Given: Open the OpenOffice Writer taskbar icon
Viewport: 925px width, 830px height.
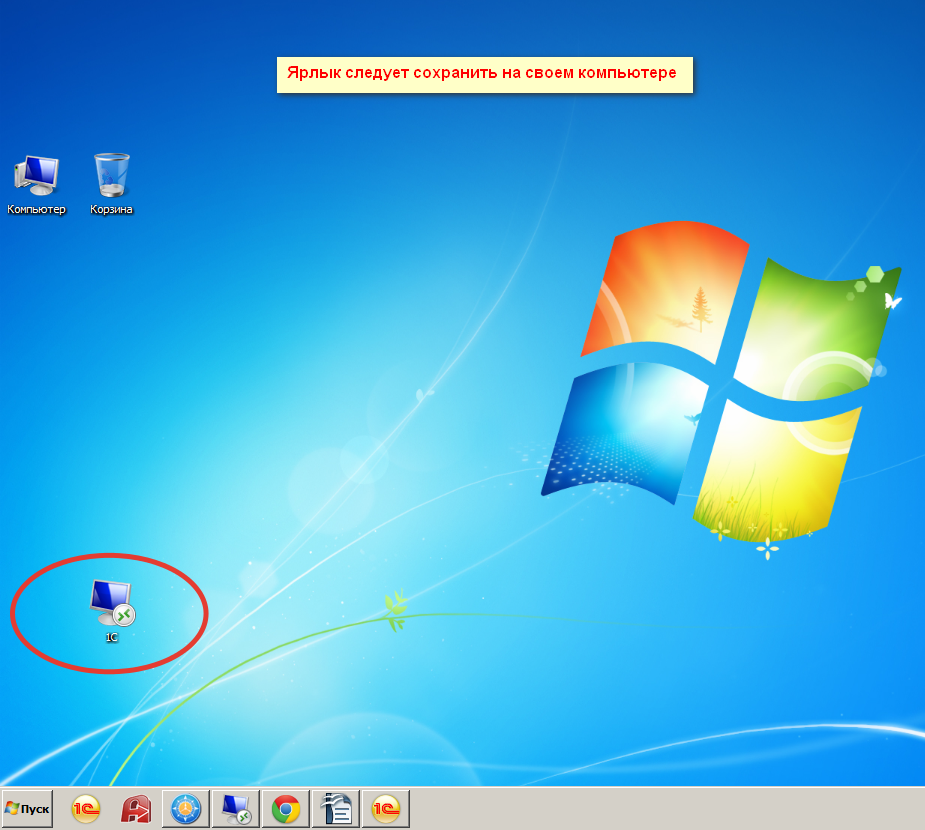Looking at the screenshot, I should pyautogui.click(x=336, y=809).
